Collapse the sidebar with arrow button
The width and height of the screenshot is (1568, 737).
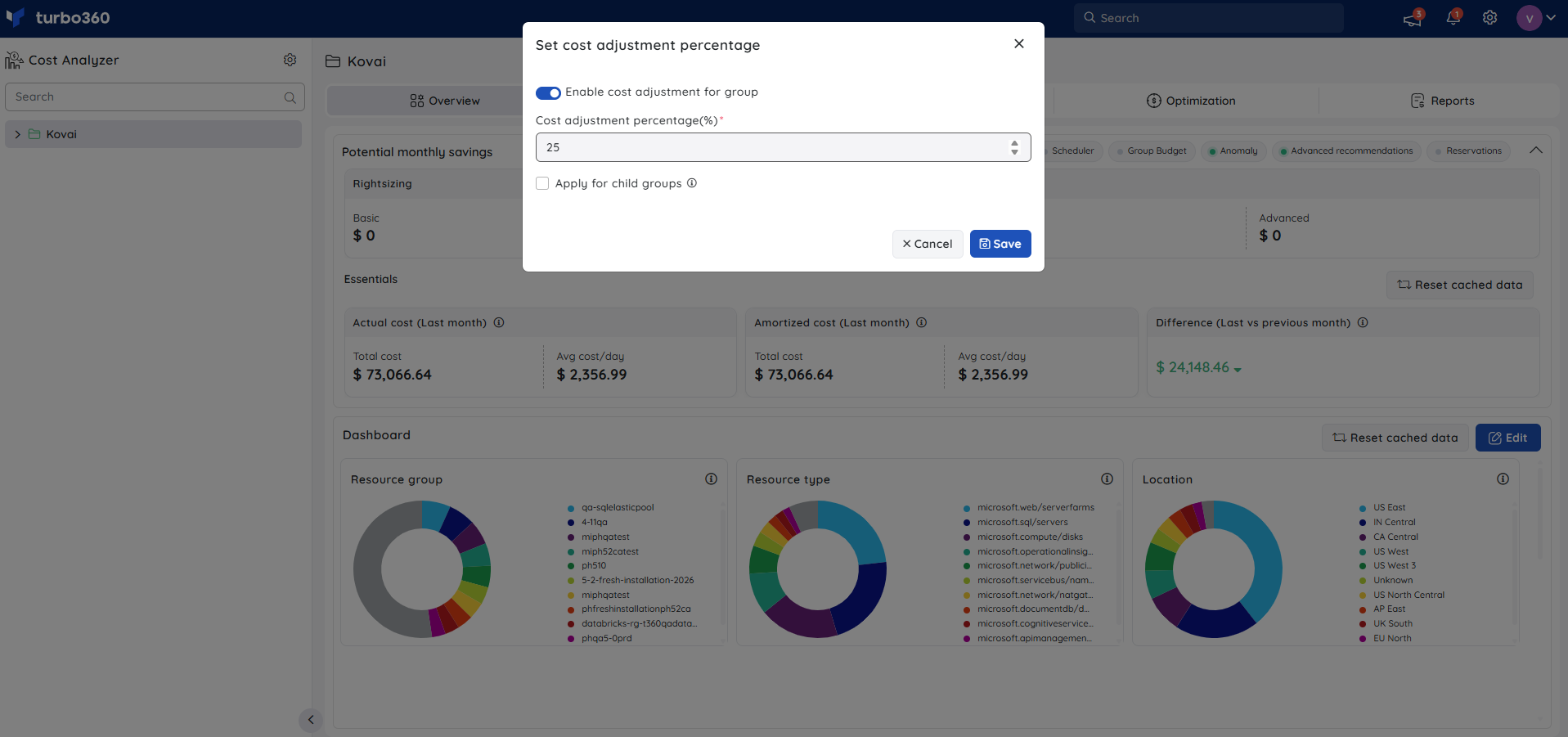[311, 720]
